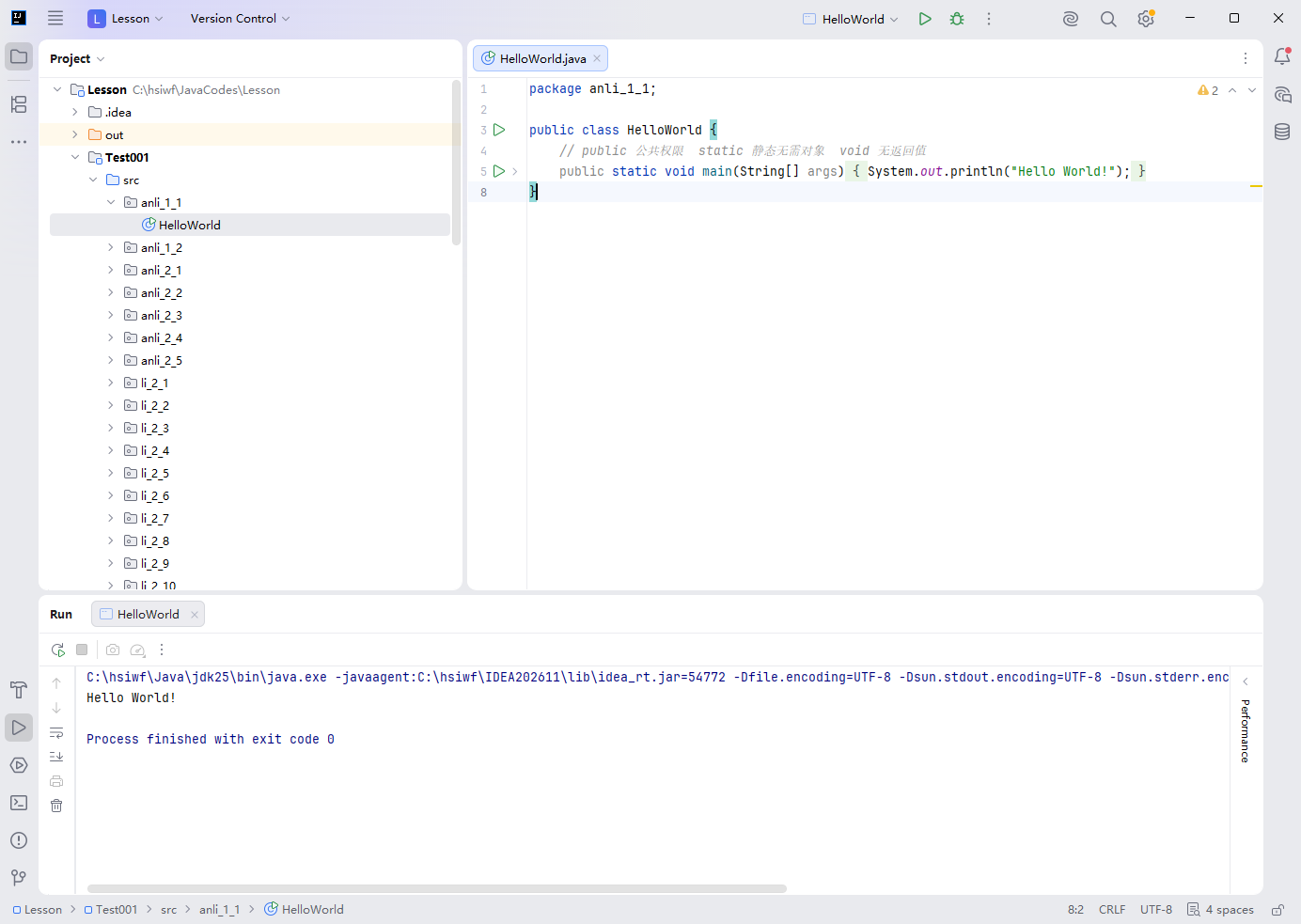Screen dimensions: 1301x924
Task: Start debugging with the bug icon
Action: (957, 19)
